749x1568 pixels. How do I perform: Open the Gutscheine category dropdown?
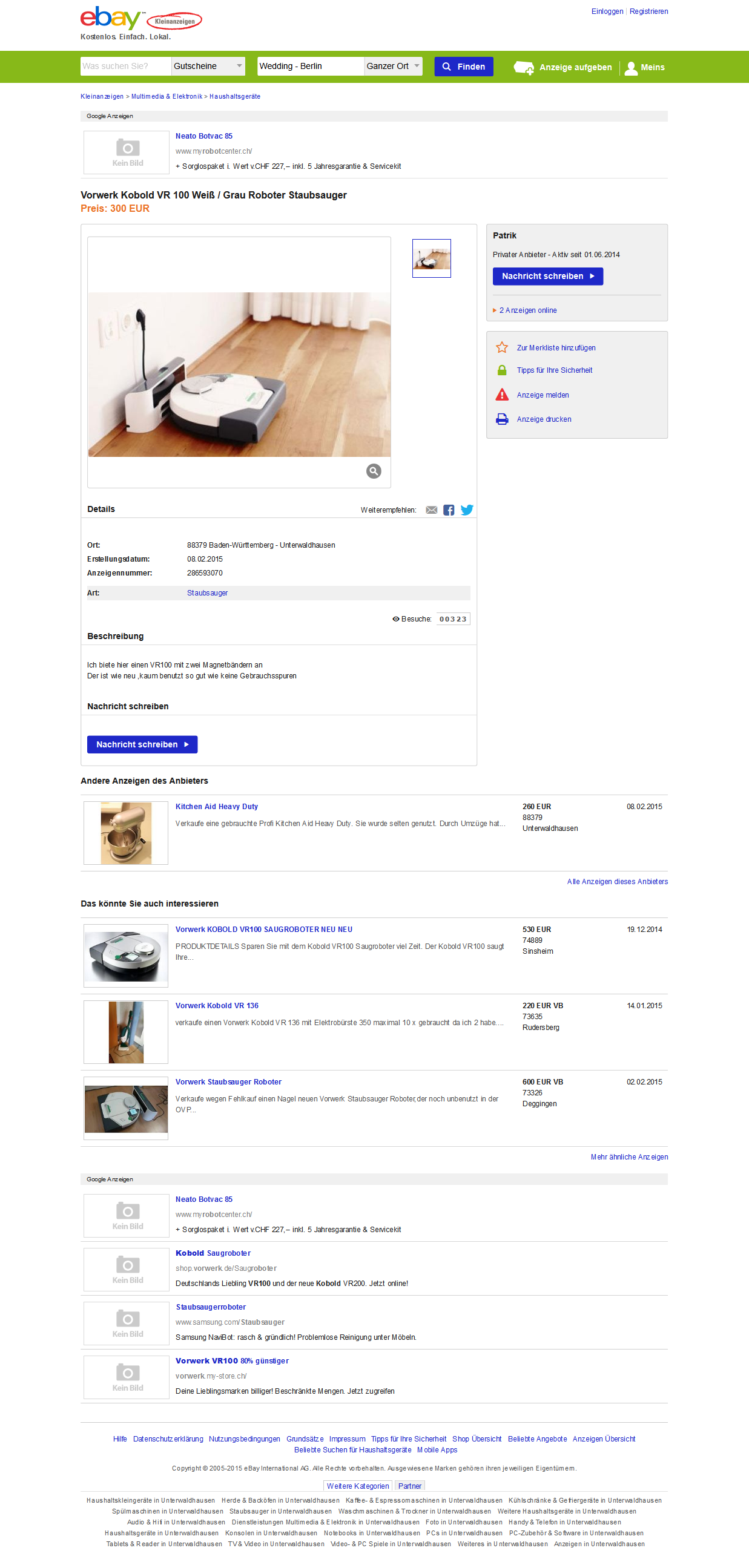(x=208, y=67)
